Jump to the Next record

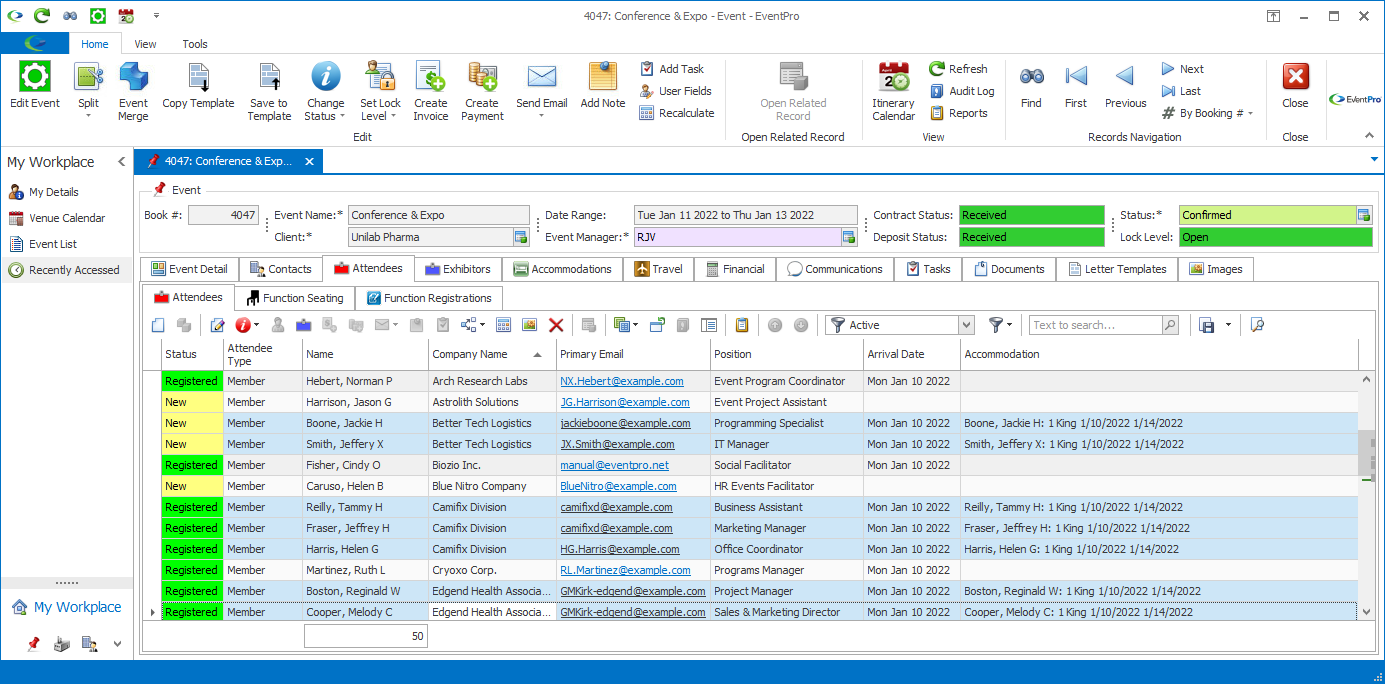point(1182,69)
